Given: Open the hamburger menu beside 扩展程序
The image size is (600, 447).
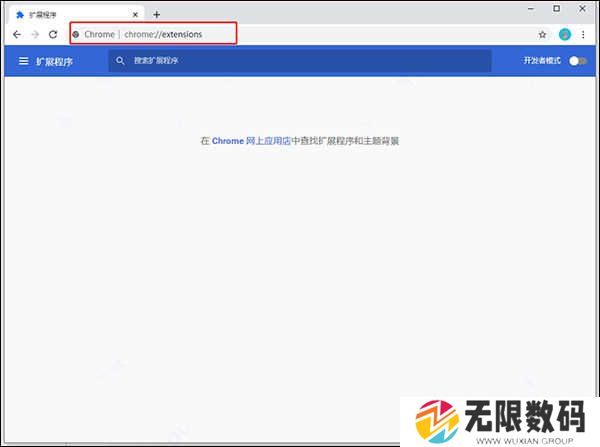Looking at the screenshot, I should pos(24,61).
